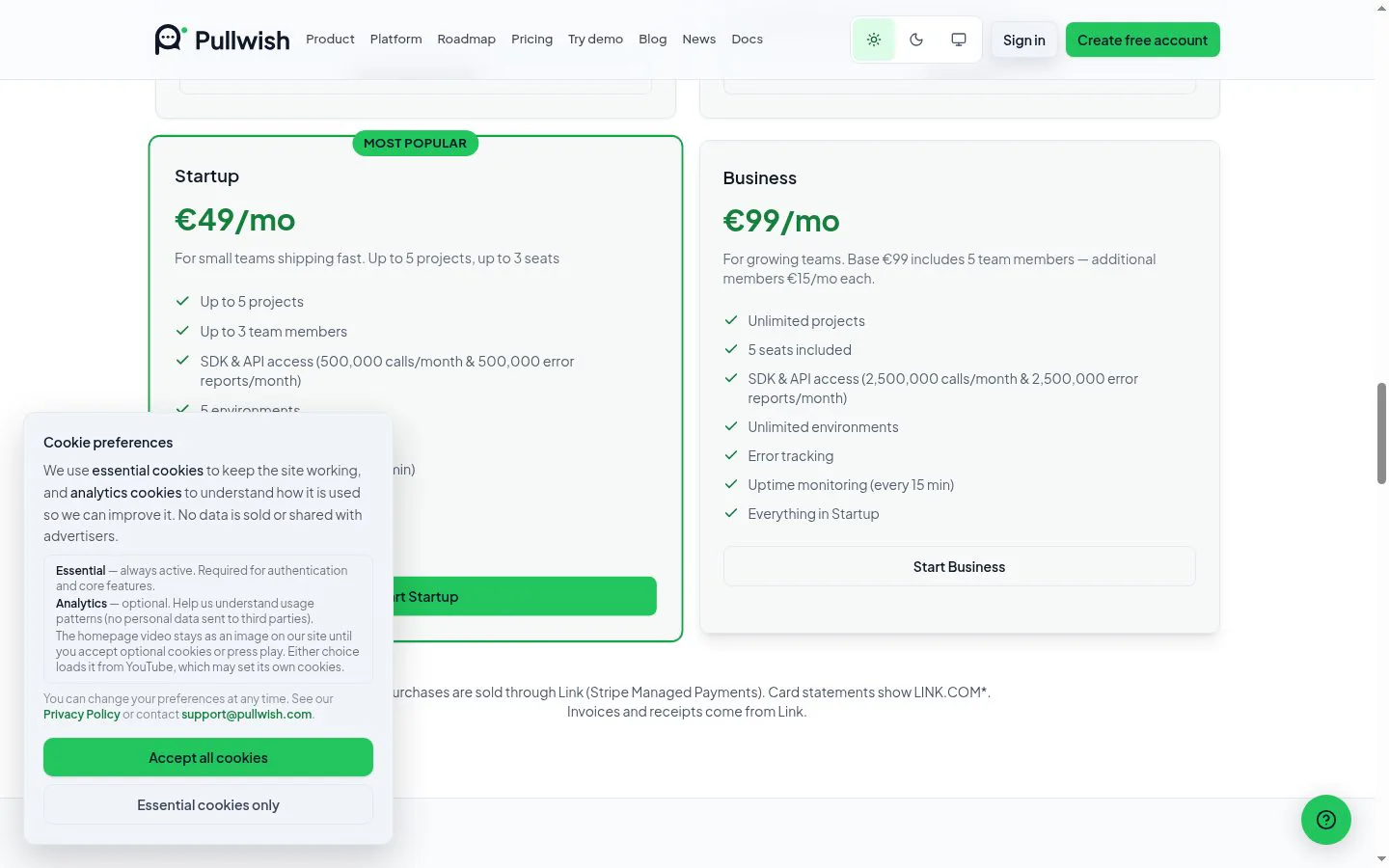Click the Startup plan heading
The height and width of the screenshot is (868, 1389).
(207, 176)
